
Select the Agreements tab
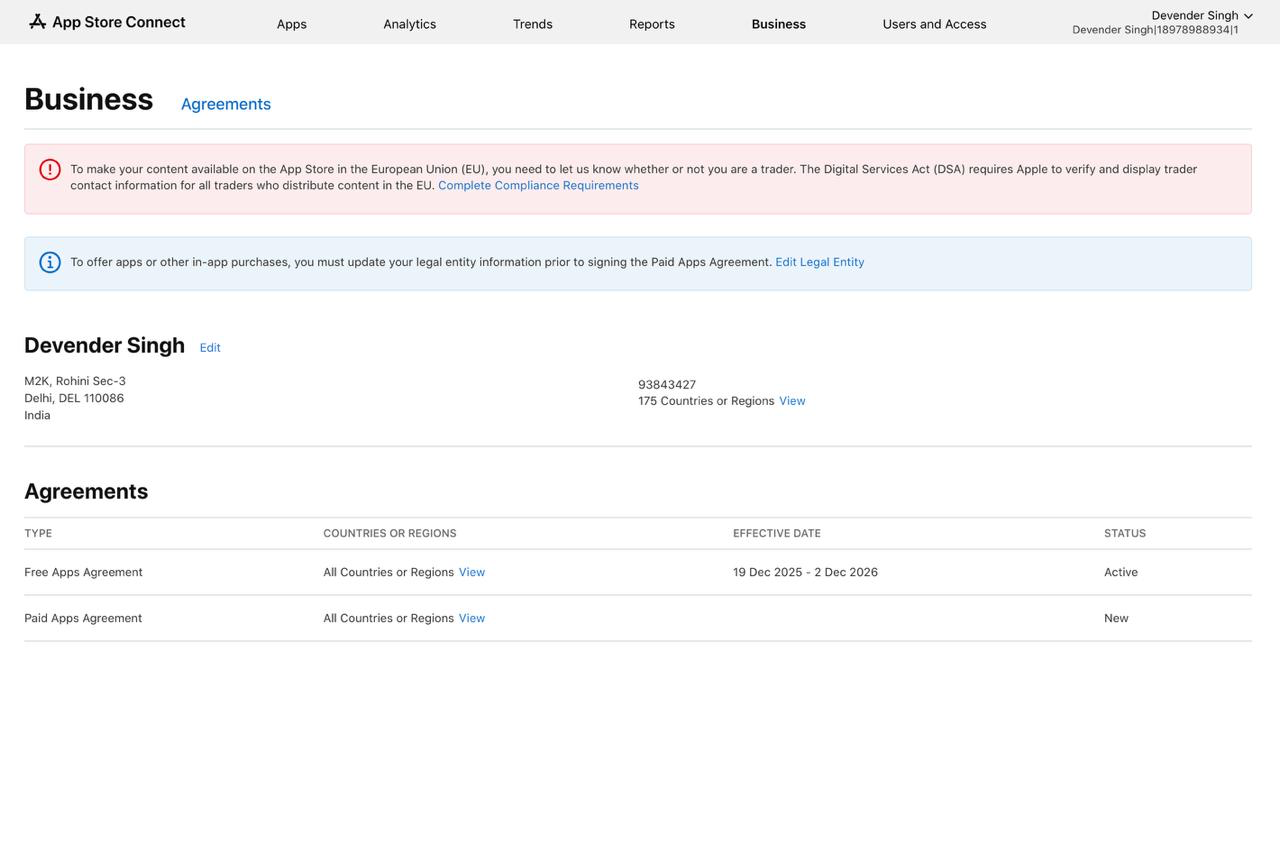(x=226, y=104)
